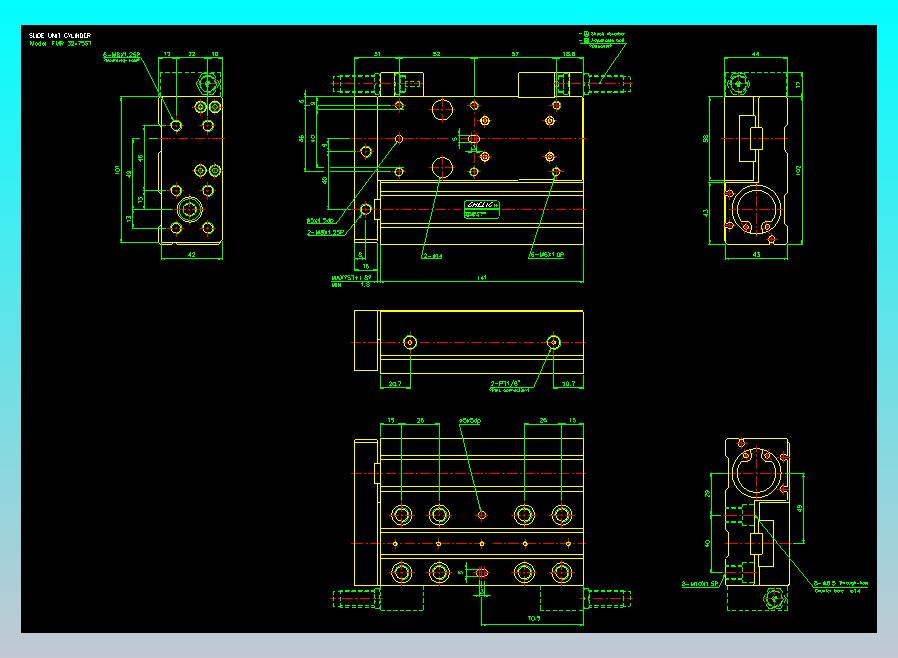
Task: Select the CHELIC nameplate on the cylinder body
Action: tap(482, 210)
